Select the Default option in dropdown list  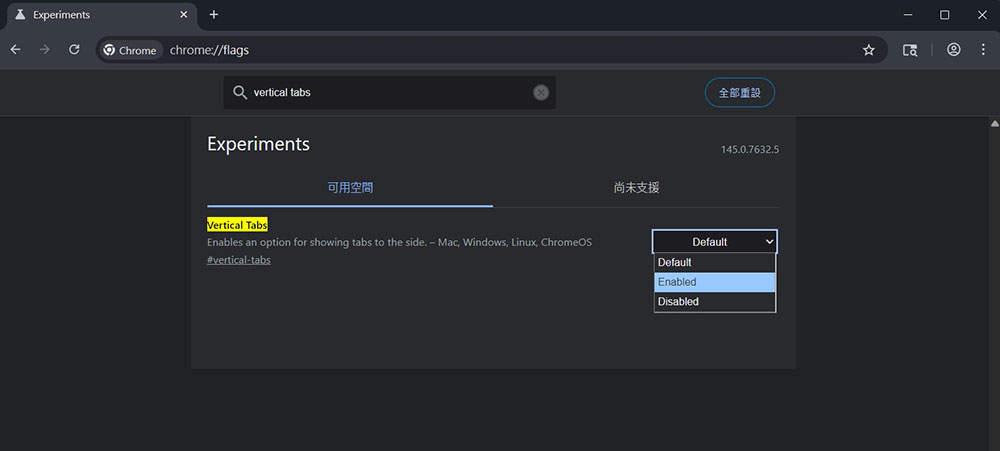714,263
